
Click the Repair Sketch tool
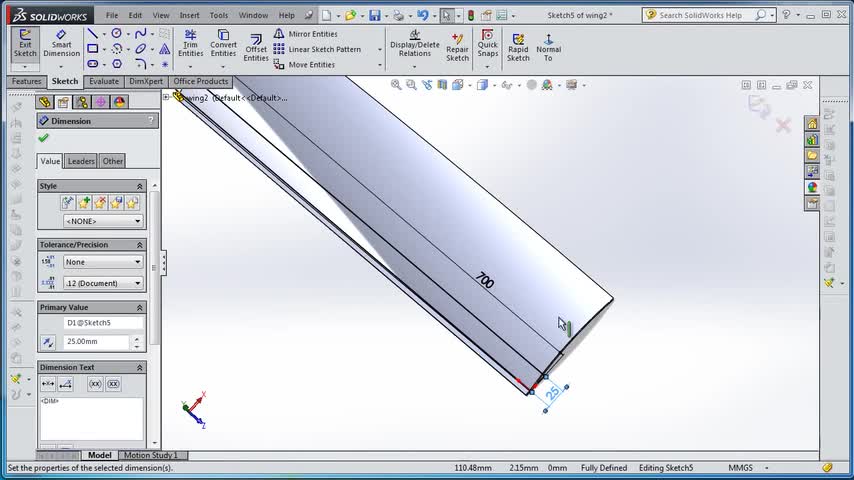(457, 47)
